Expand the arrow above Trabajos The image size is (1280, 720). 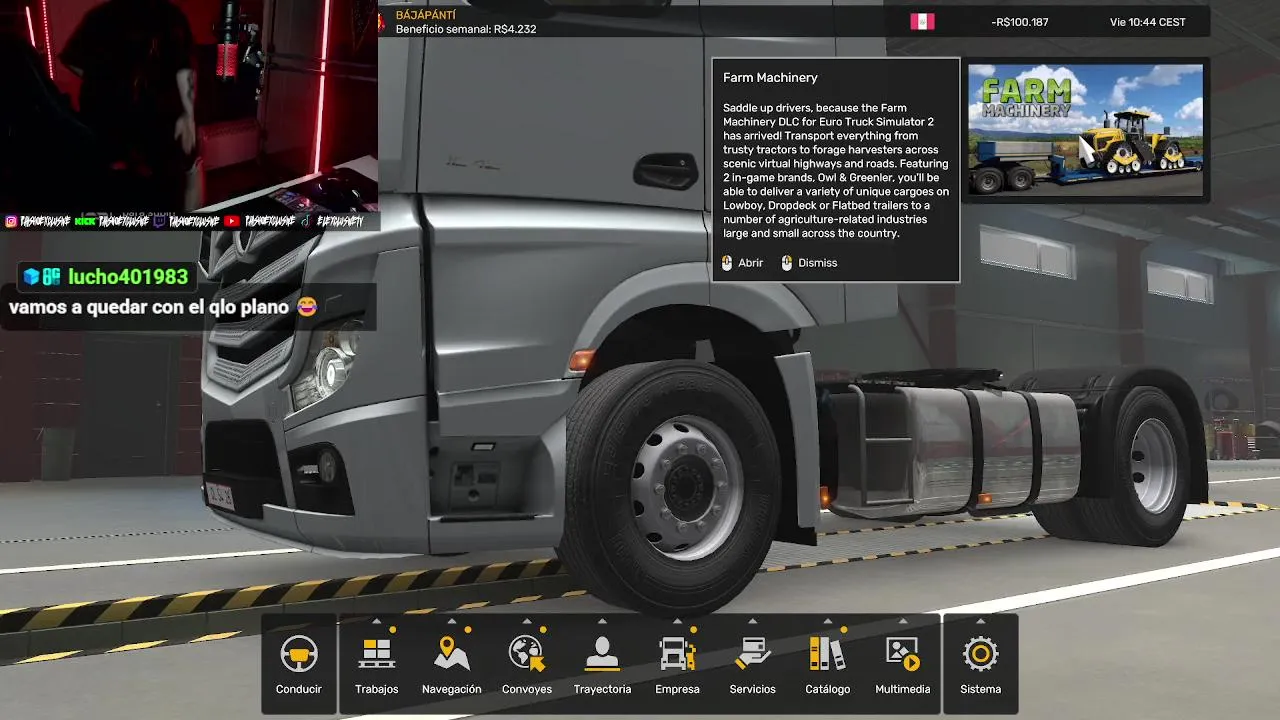click(376, 621)
